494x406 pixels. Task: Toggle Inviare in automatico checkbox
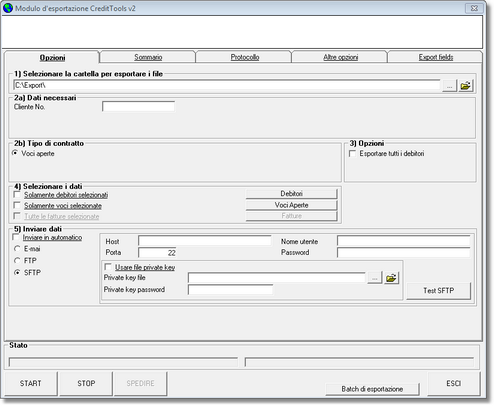(16, 237)
